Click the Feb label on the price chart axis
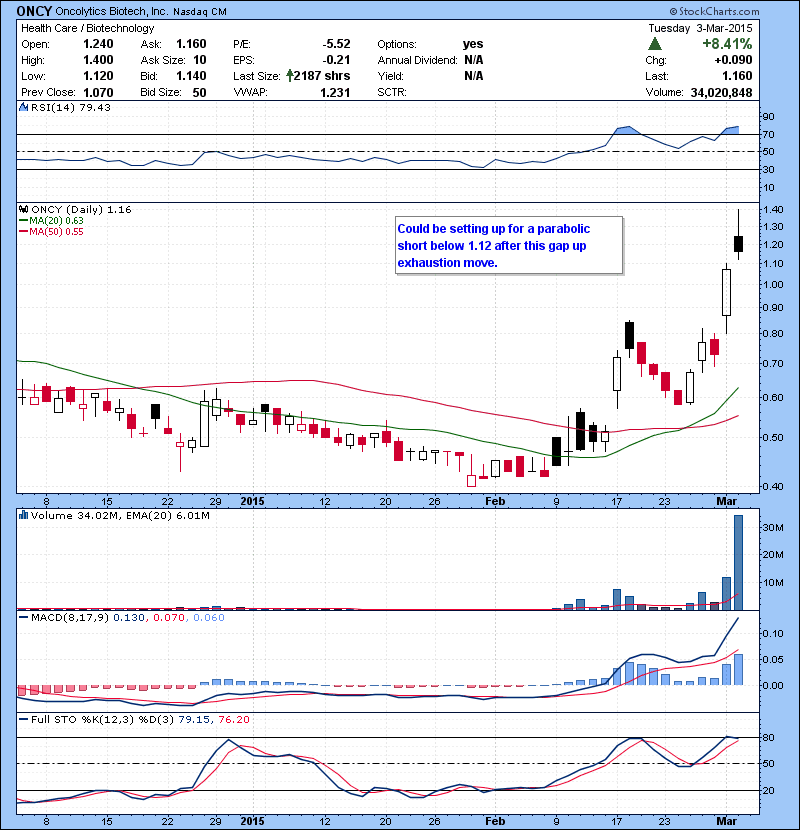The height and width of the screenshot is (830, 800). [495, 501]
